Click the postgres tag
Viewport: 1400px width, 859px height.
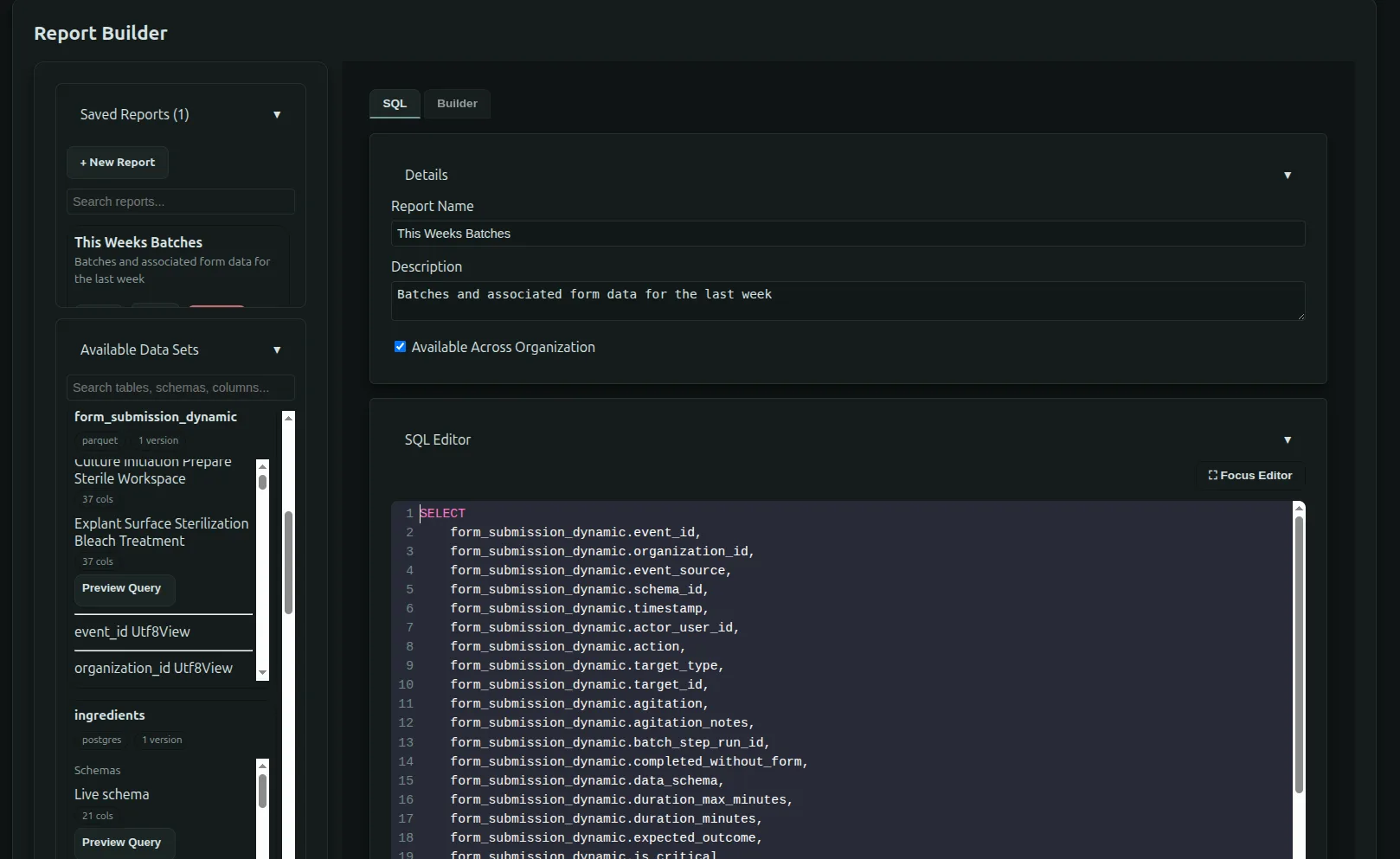101,740
